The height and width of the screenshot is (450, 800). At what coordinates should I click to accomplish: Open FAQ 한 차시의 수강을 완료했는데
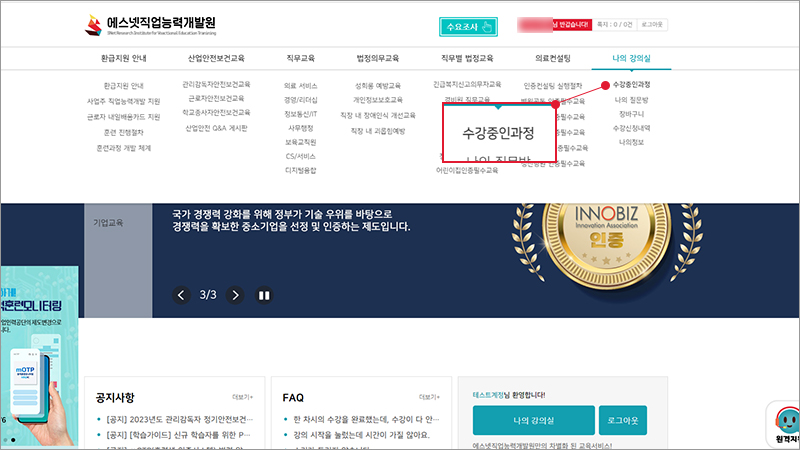[366, 419]
